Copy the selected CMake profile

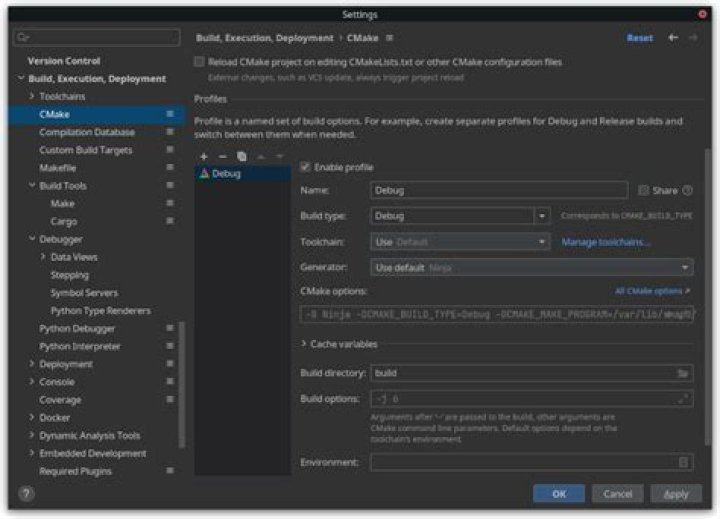pos(242,157)
